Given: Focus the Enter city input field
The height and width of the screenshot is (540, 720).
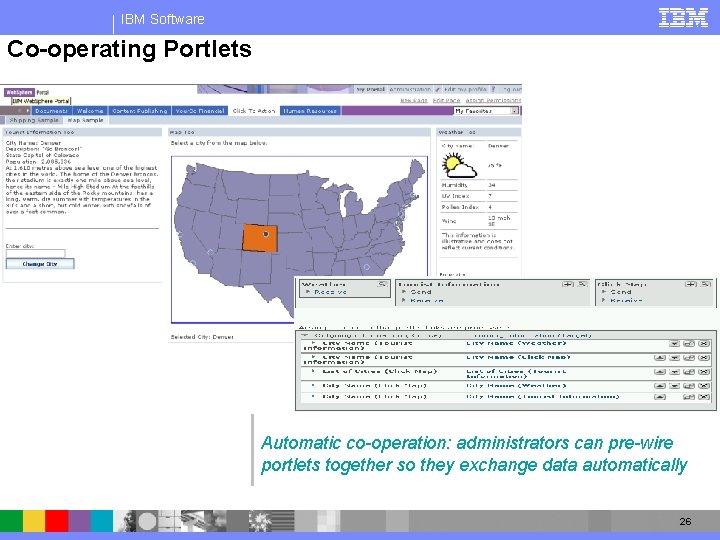Looking at the screenshot, I should pyautogui.click(x=35, y=253).
